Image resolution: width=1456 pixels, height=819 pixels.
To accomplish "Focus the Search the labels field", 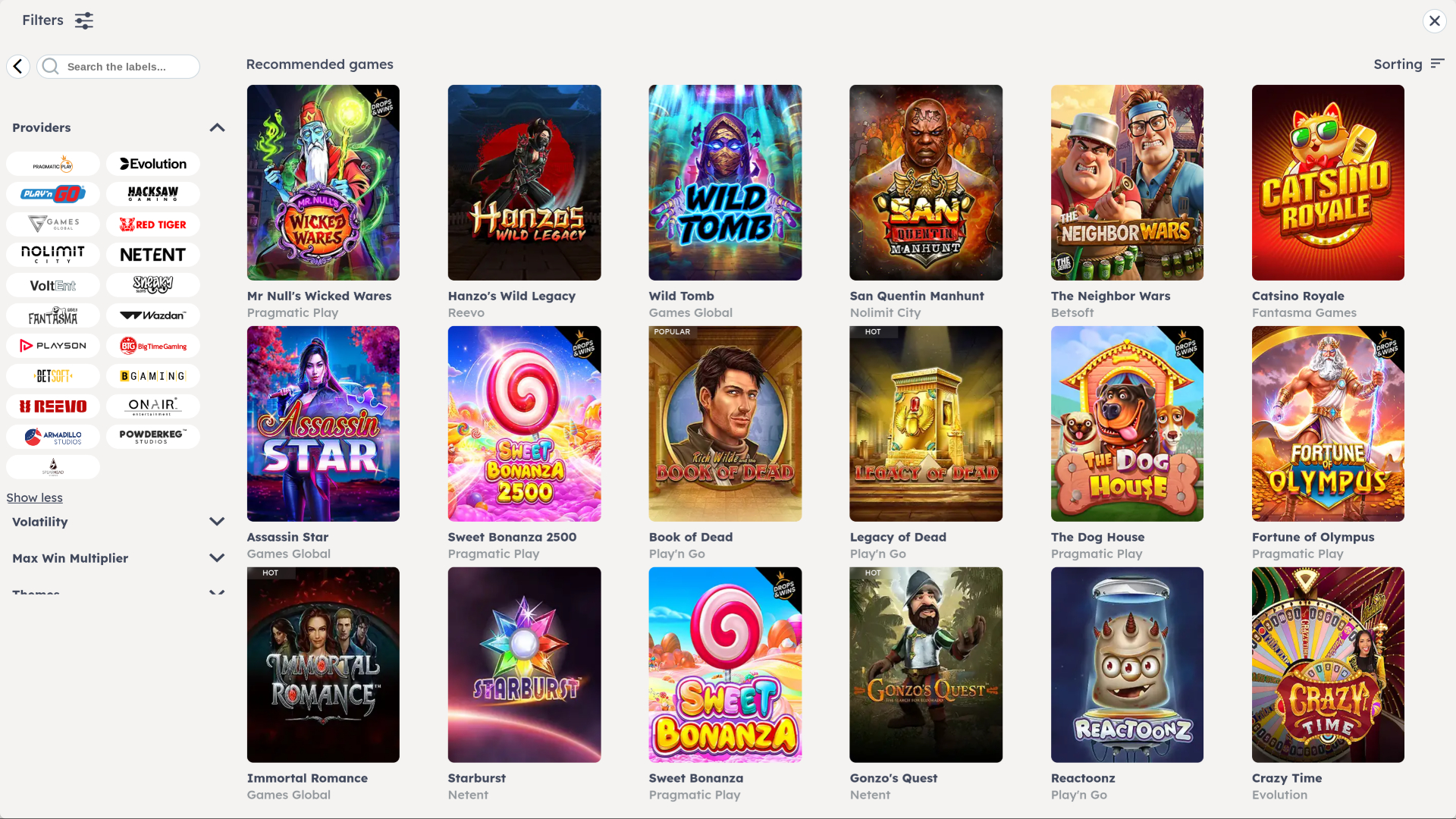I will (118, 67).
